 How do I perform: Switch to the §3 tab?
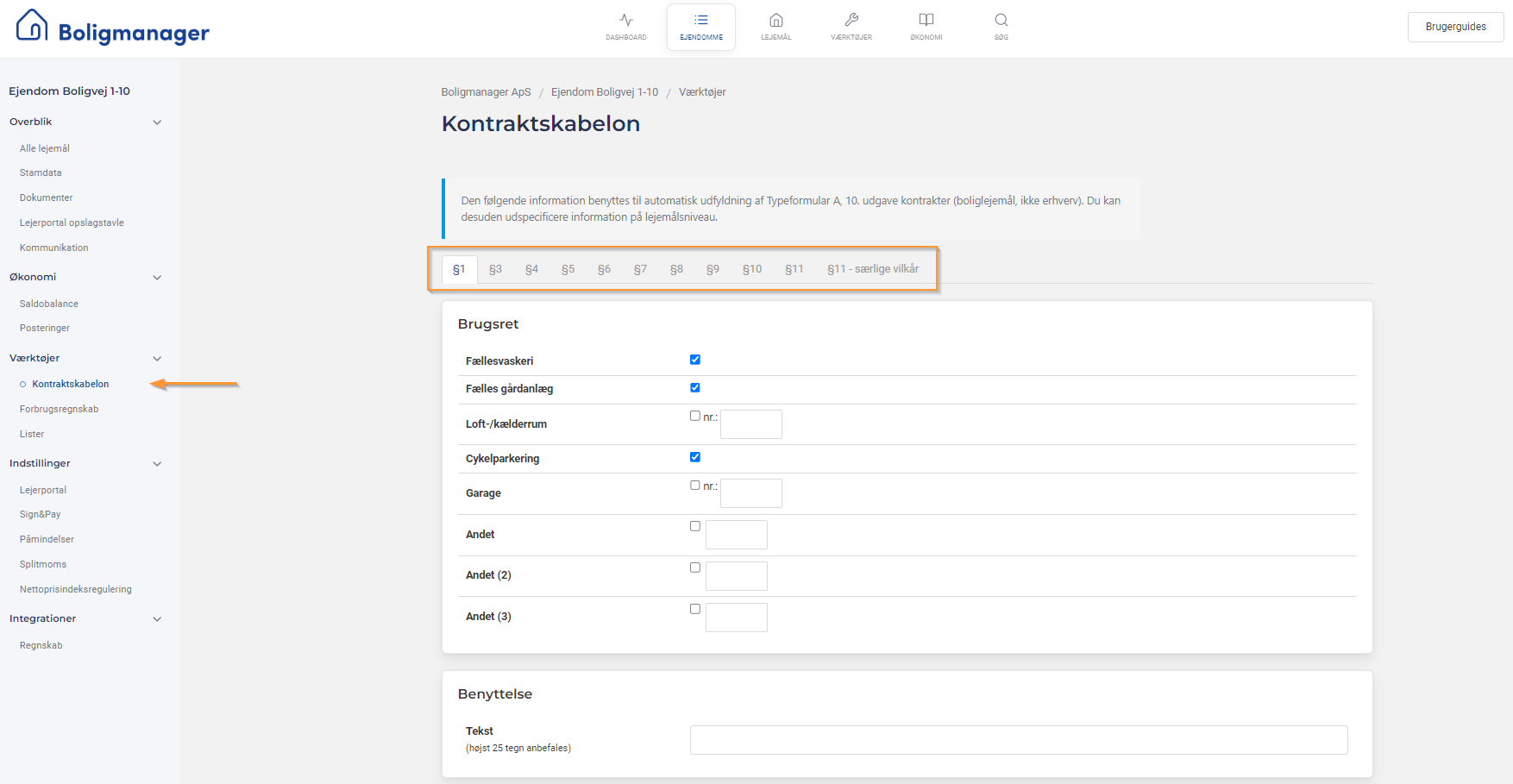[x=495, y=269]
